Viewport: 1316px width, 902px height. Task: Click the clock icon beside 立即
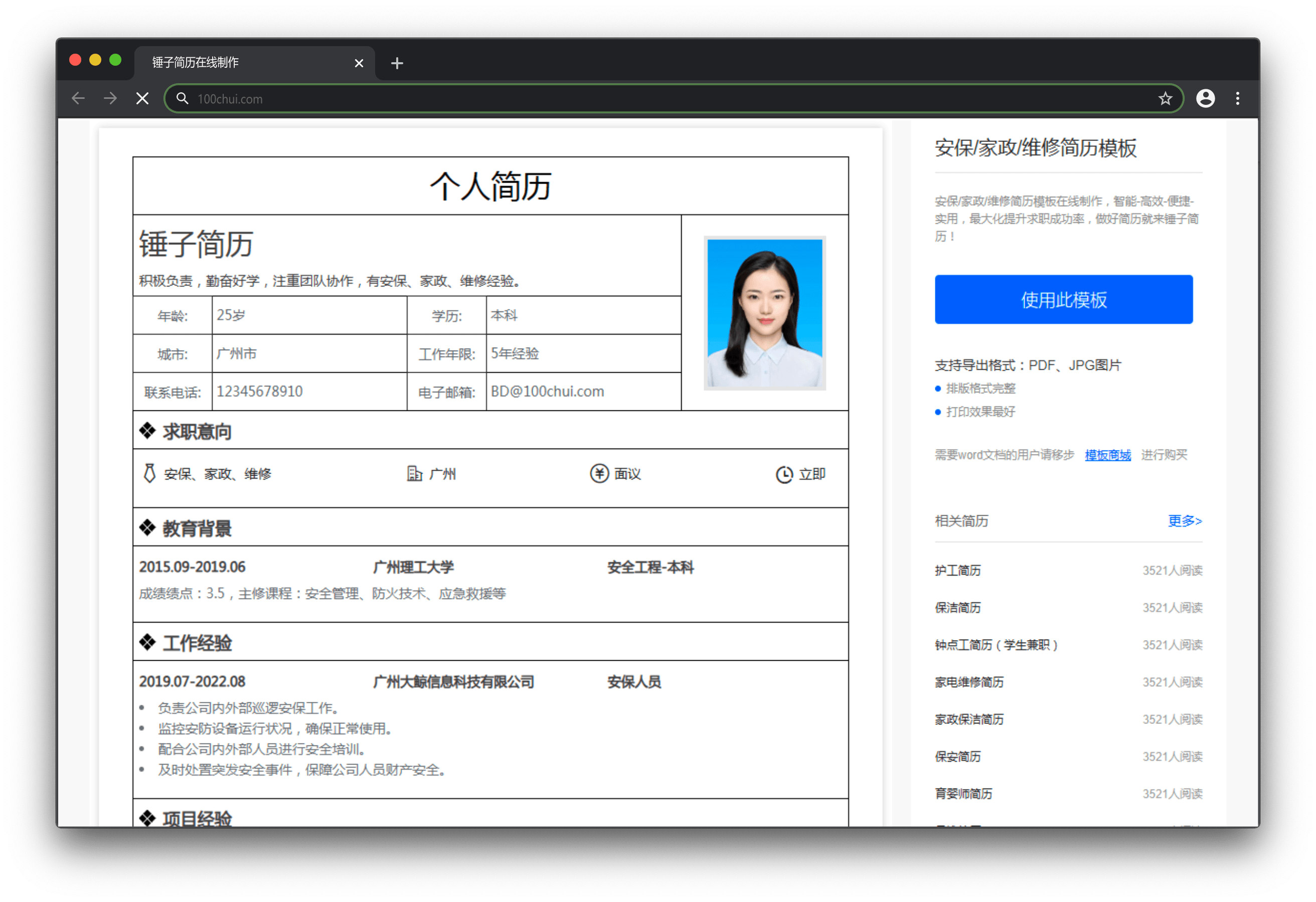click(784, 474)
